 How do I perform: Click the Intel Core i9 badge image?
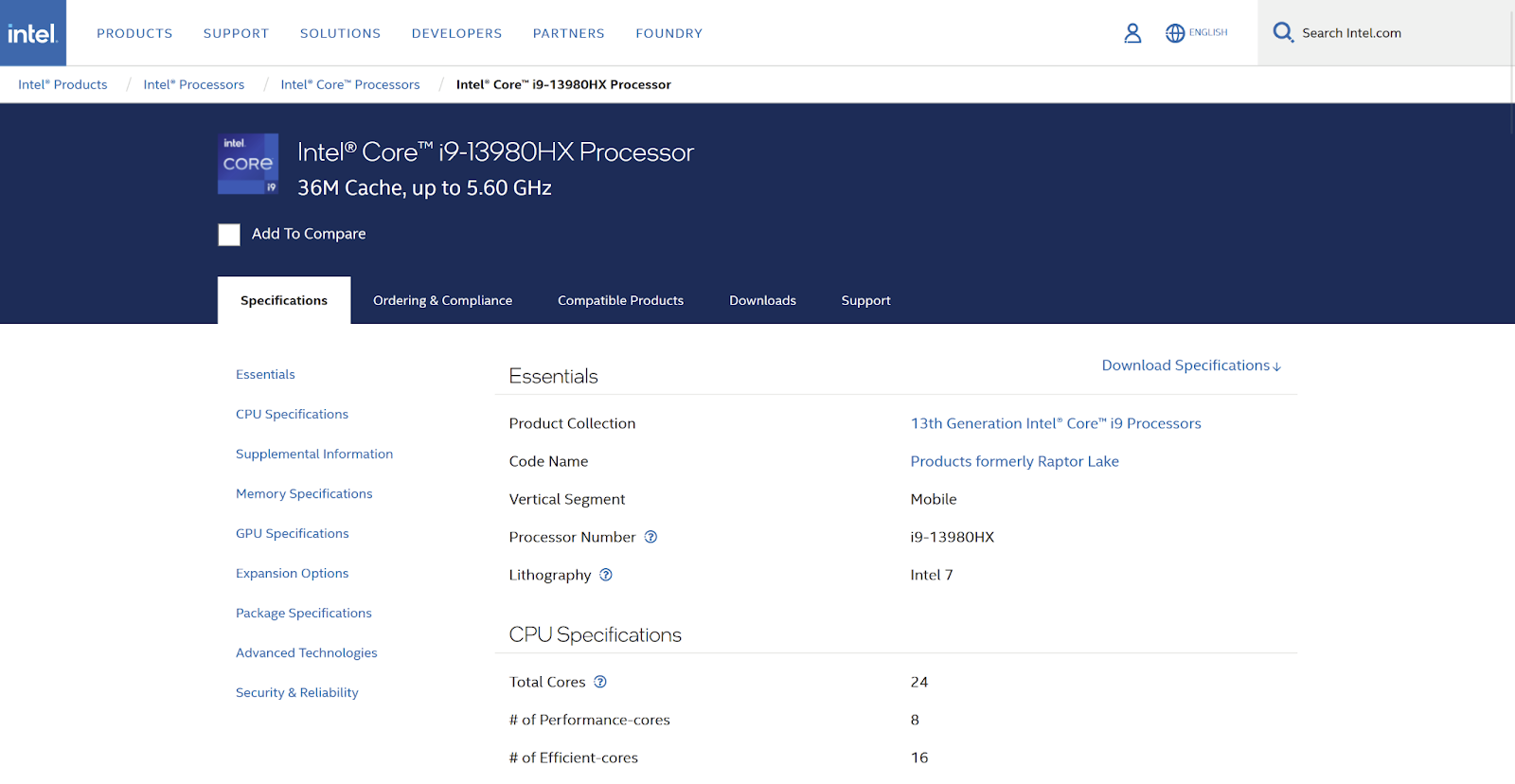click(248, 164)
